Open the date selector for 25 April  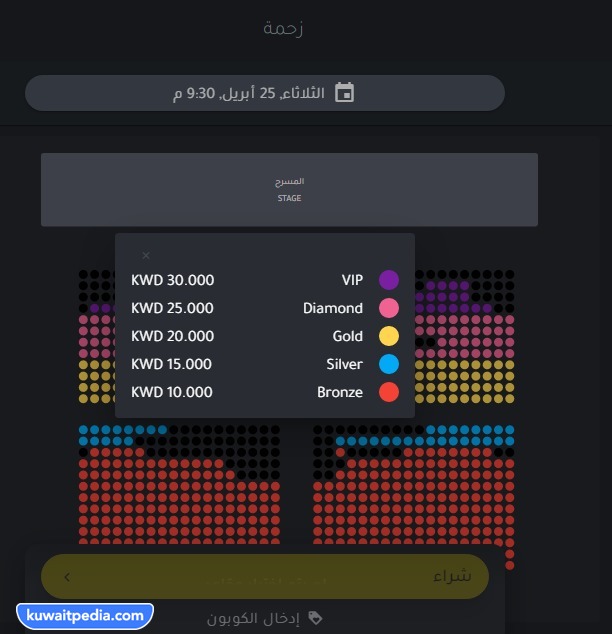coord(265,93)
